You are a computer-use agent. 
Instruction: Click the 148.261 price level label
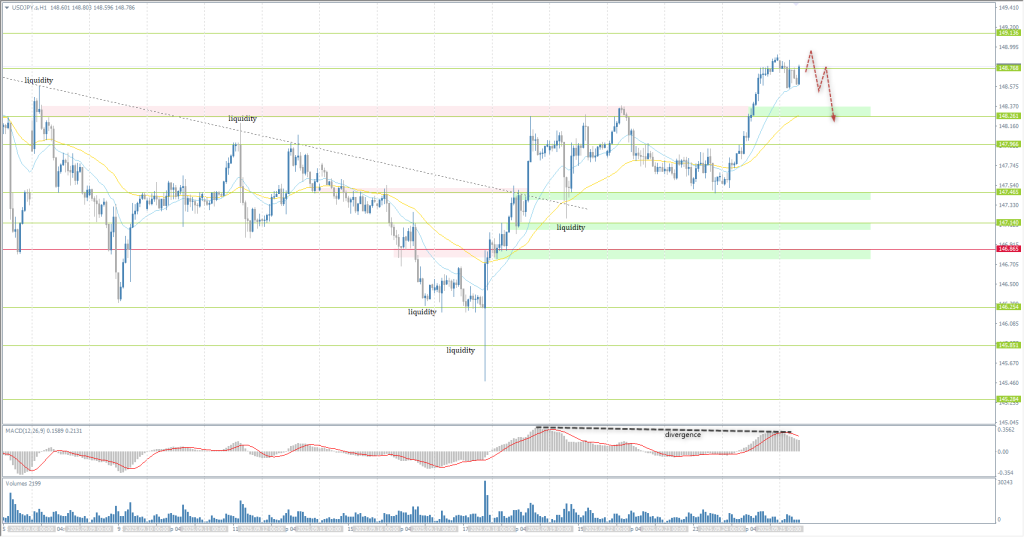1007,116
